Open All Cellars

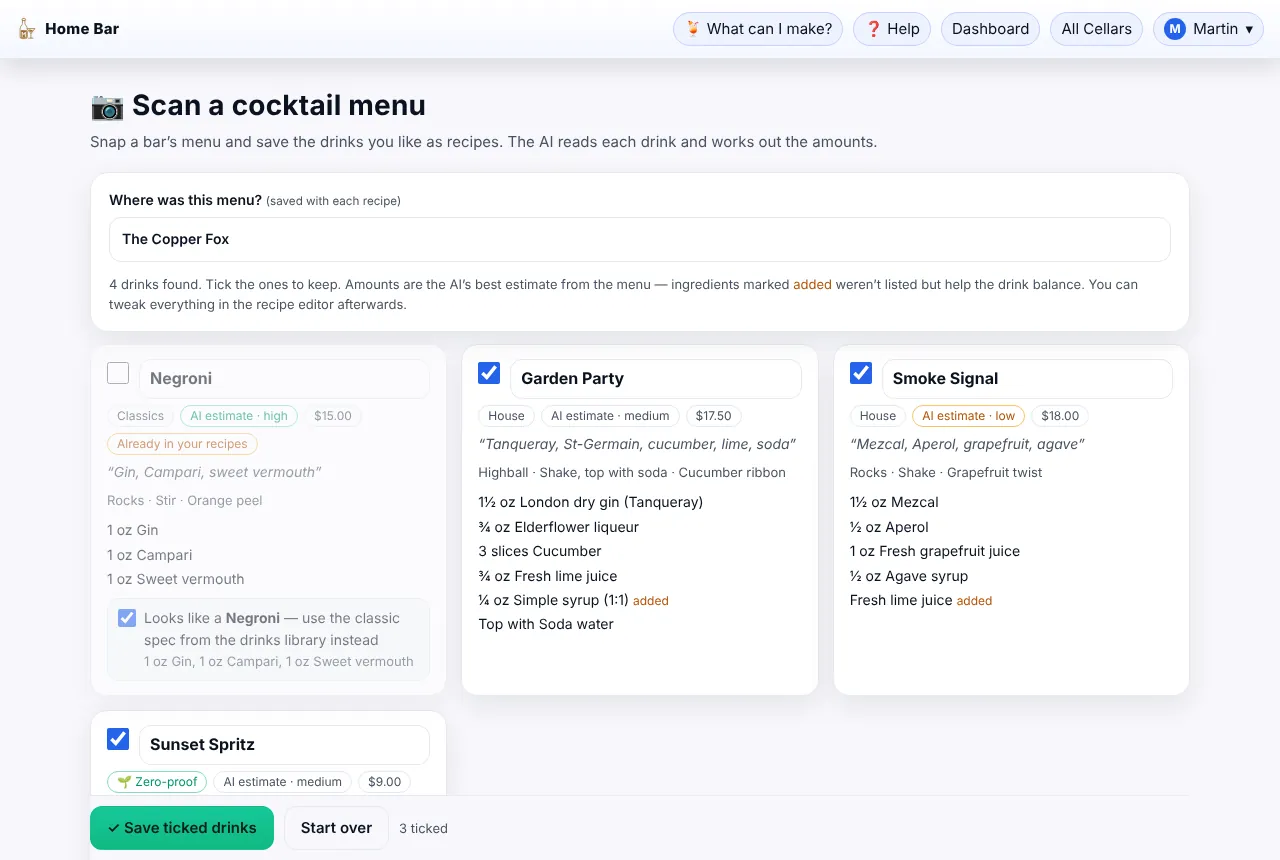[x=1097, y=29]
